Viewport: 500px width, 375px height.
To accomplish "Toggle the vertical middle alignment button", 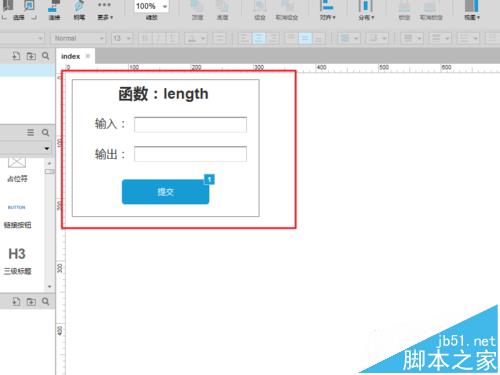I will 305,38.
